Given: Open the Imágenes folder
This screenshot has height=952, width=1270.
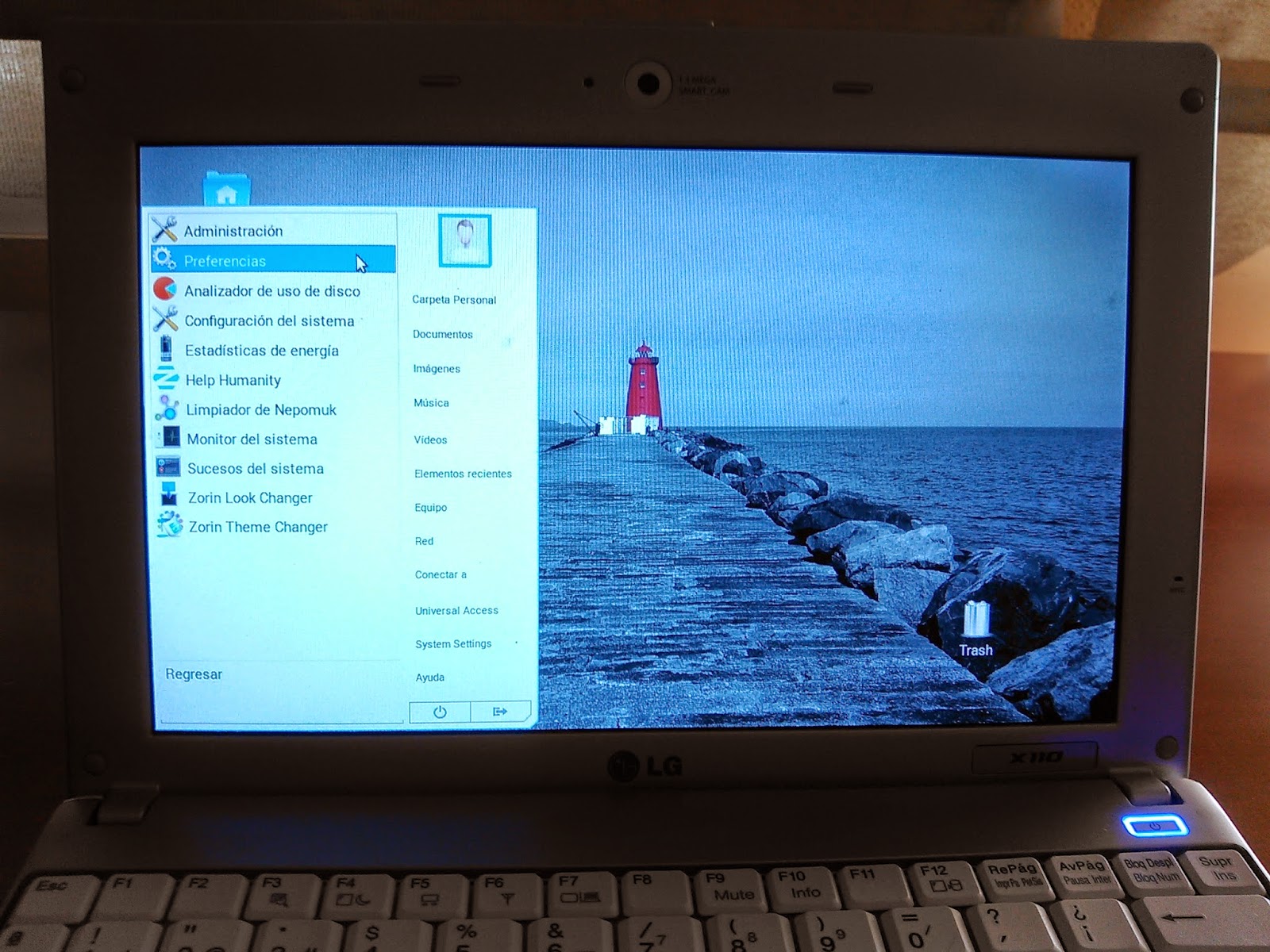Looking at the screenshot, I should 437,368.
